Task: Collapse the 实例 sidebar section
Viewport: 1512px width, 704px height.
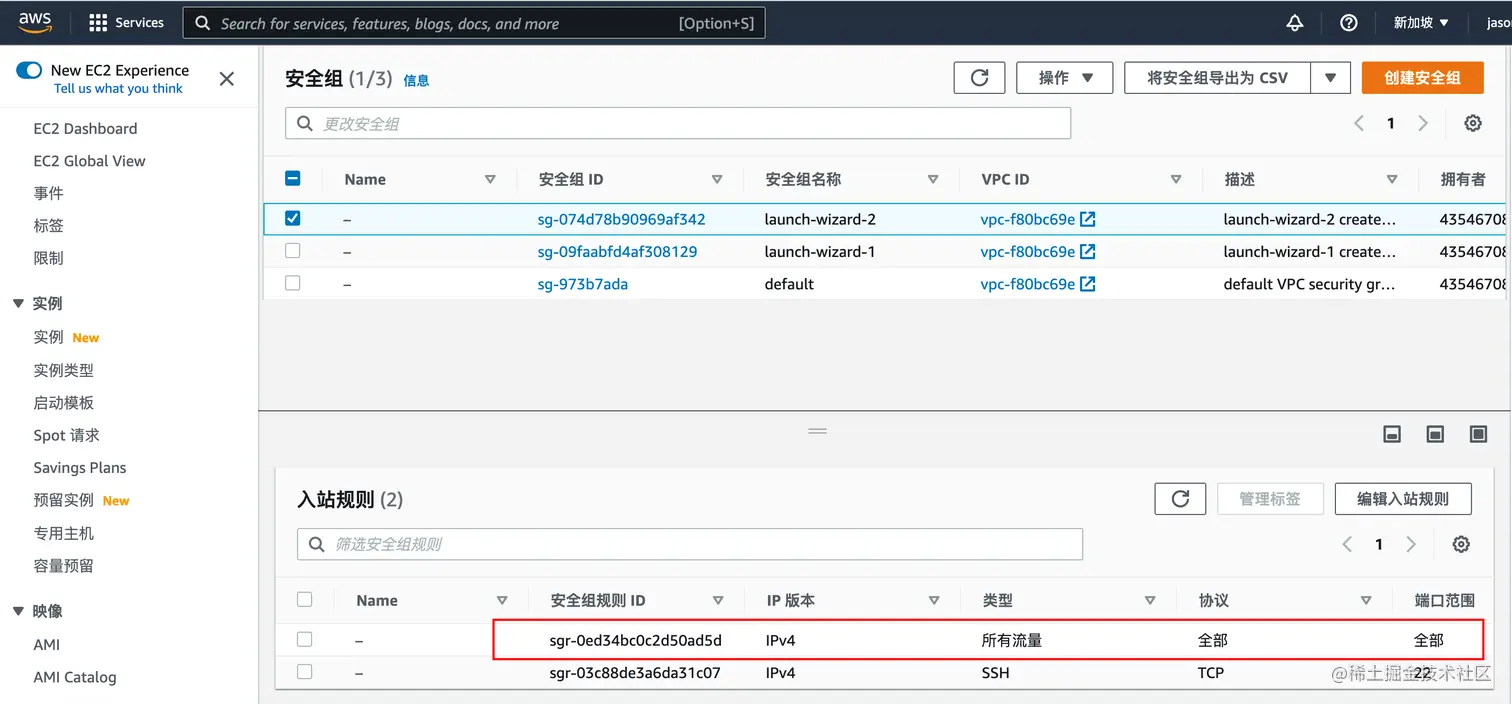Action: tap(18, 303)
